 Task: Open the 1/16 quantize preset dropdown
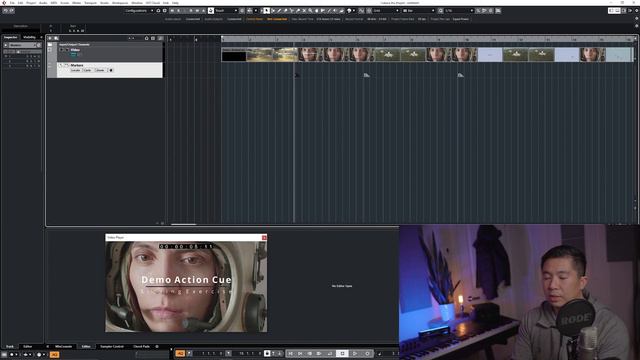tap(459, 11)
